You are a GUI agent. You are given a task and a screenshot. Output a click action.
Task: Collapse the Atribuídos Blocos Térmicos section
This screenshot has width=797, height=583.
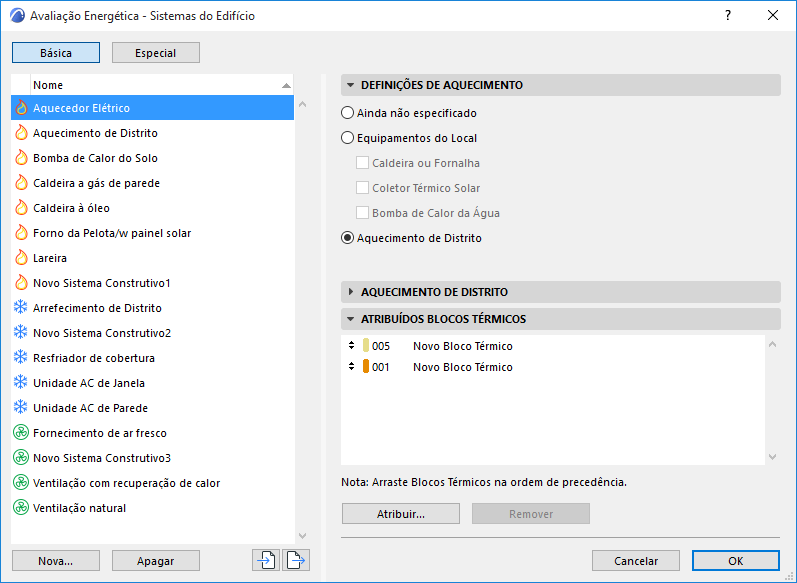click(351, 319)
